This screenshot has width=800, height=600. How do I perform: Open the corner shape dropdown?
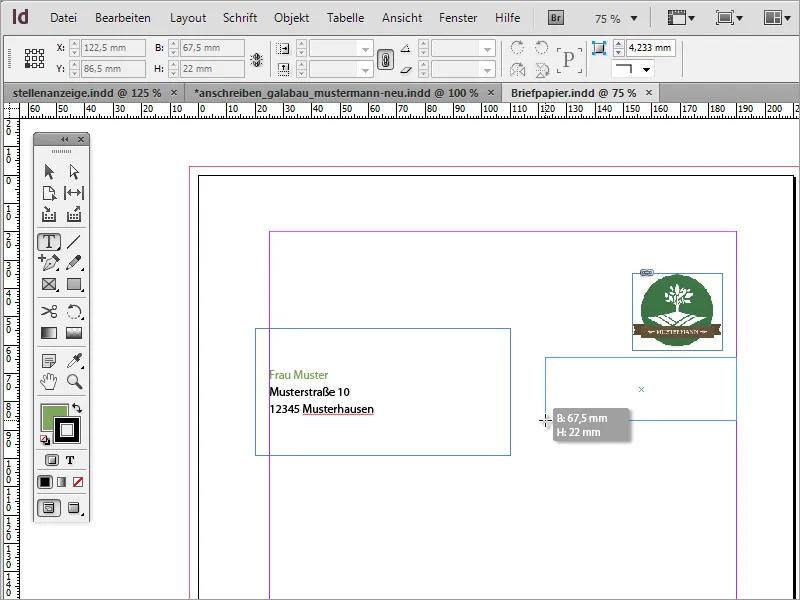pyautogui.click(x=646, y=69)
